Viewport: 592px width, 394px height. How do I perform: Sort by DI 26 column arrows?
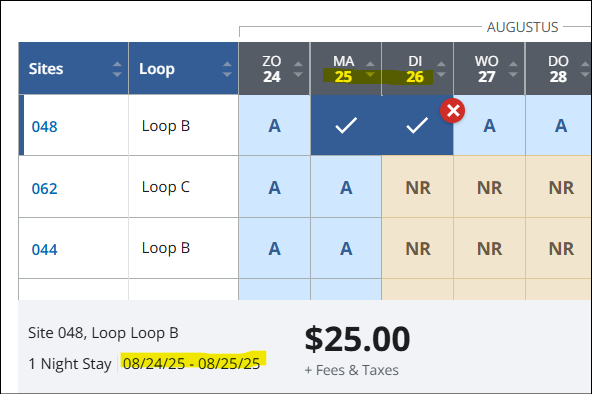[441, 69]
